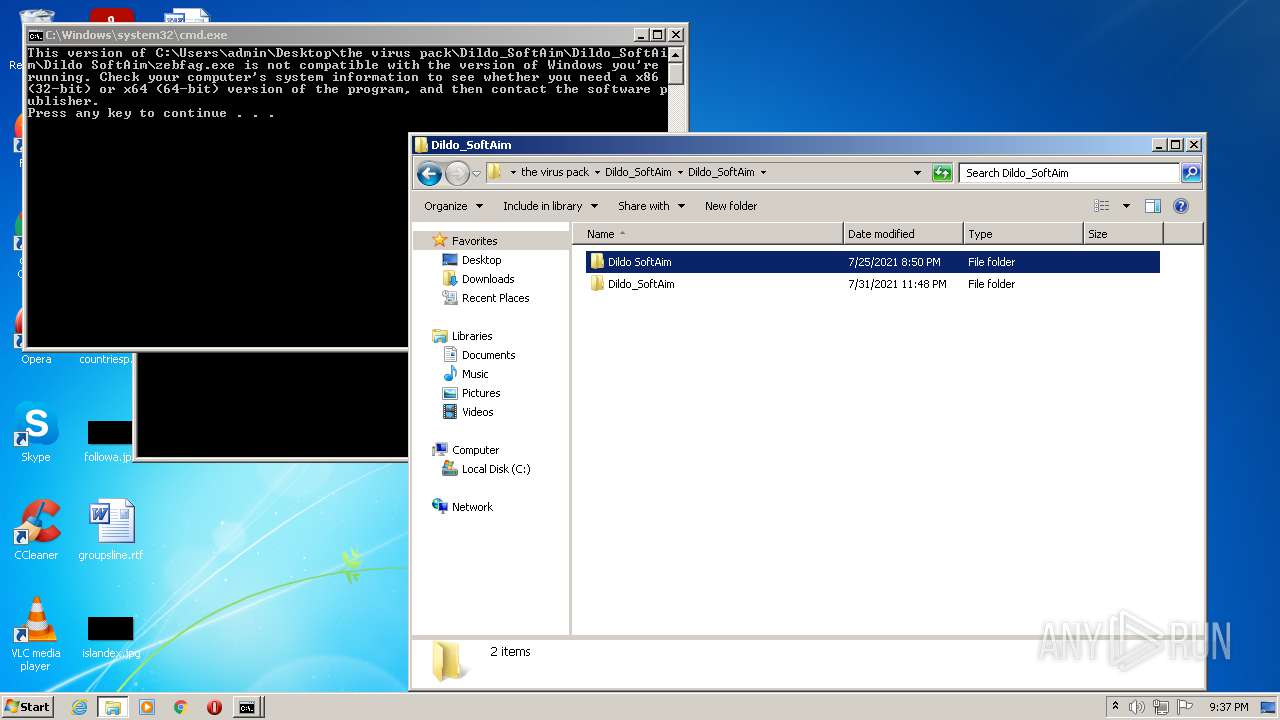
Task: Click the Windows Explorer taskbar icon
Action: click(x=113, y=707)
